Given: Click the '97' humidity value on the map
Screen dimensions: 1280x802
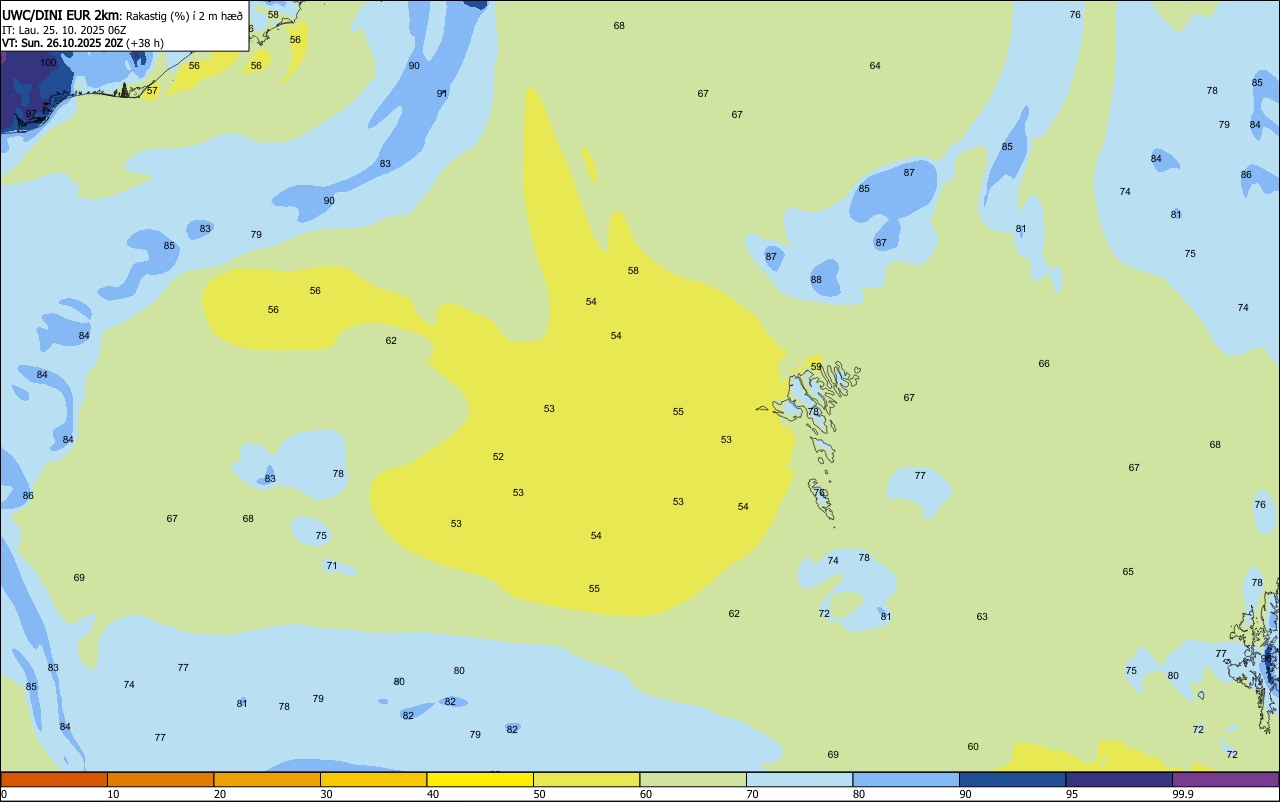Looking at the screenshot, I should click(31, 113).
